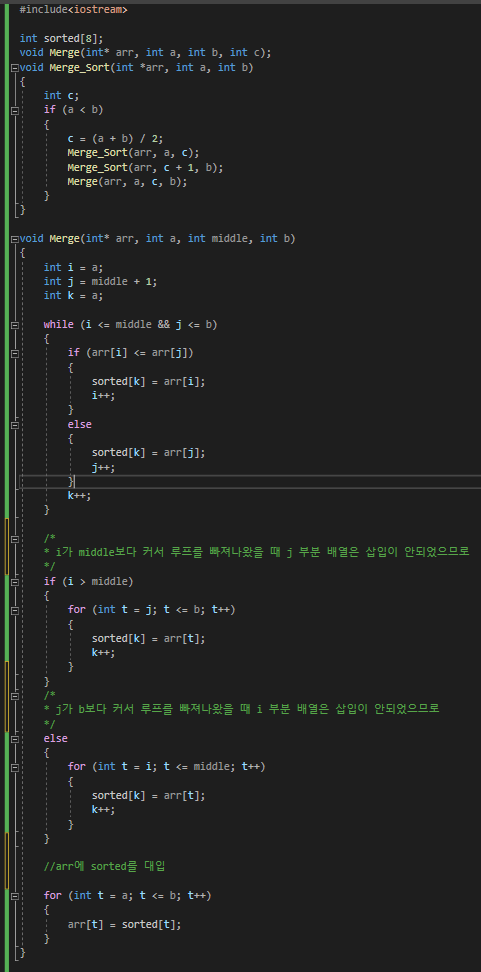Screen dimensions: 481x972
Task: Click the "c = (a + b) / 2;" line
Action: [x=115, y=138]
